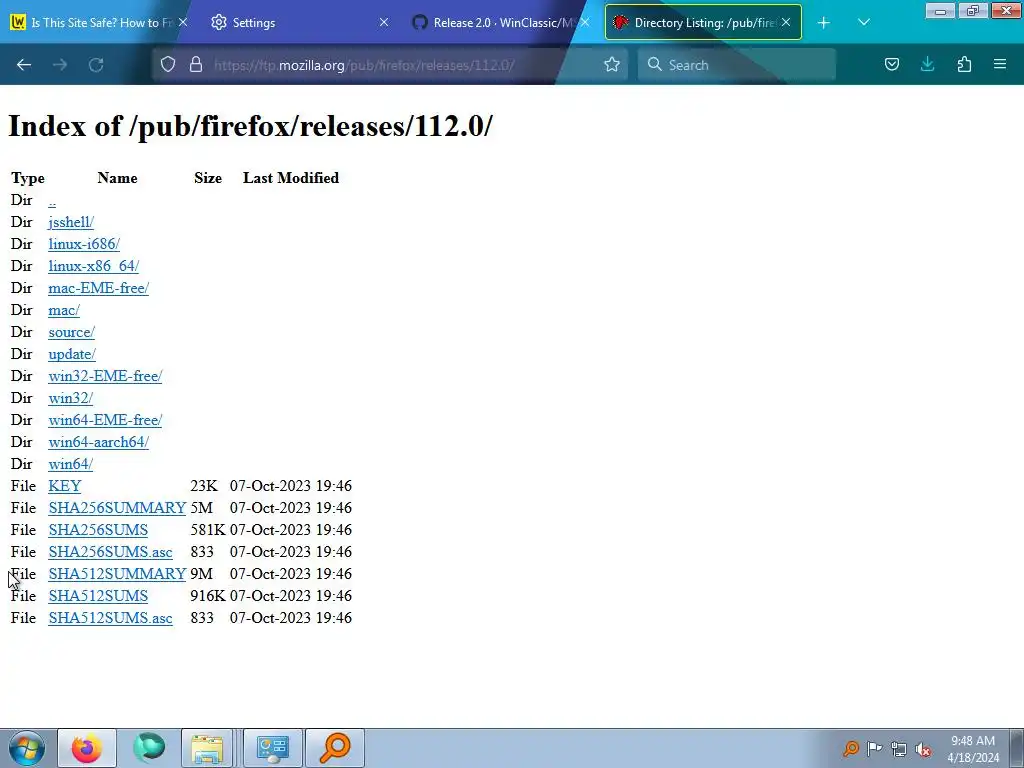Viewport: 1024px width, 768px height.
Task: Open the SHA512SUMS file
Action: [x=98, y=596]
